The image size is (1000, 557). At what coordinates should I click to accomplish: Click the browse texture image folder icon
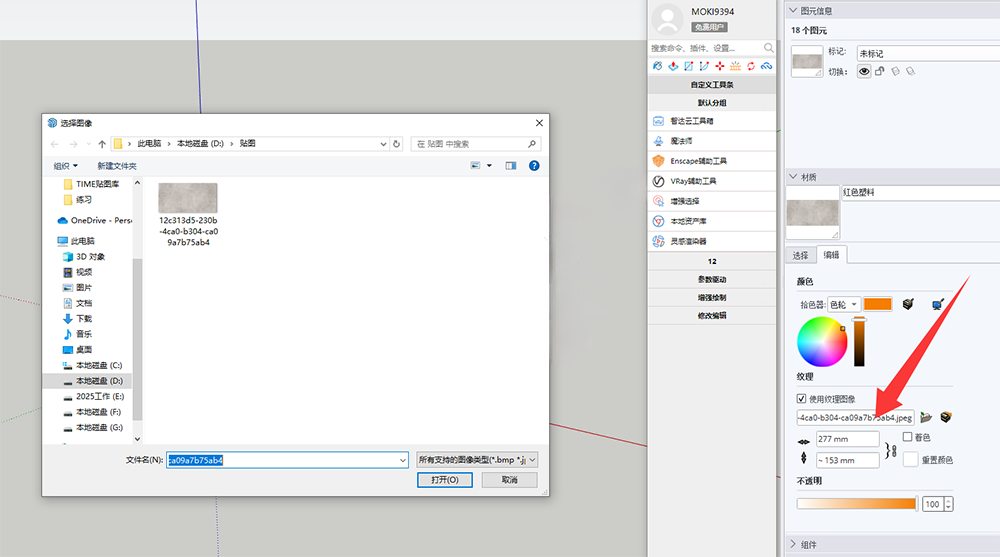coord(926,417)
